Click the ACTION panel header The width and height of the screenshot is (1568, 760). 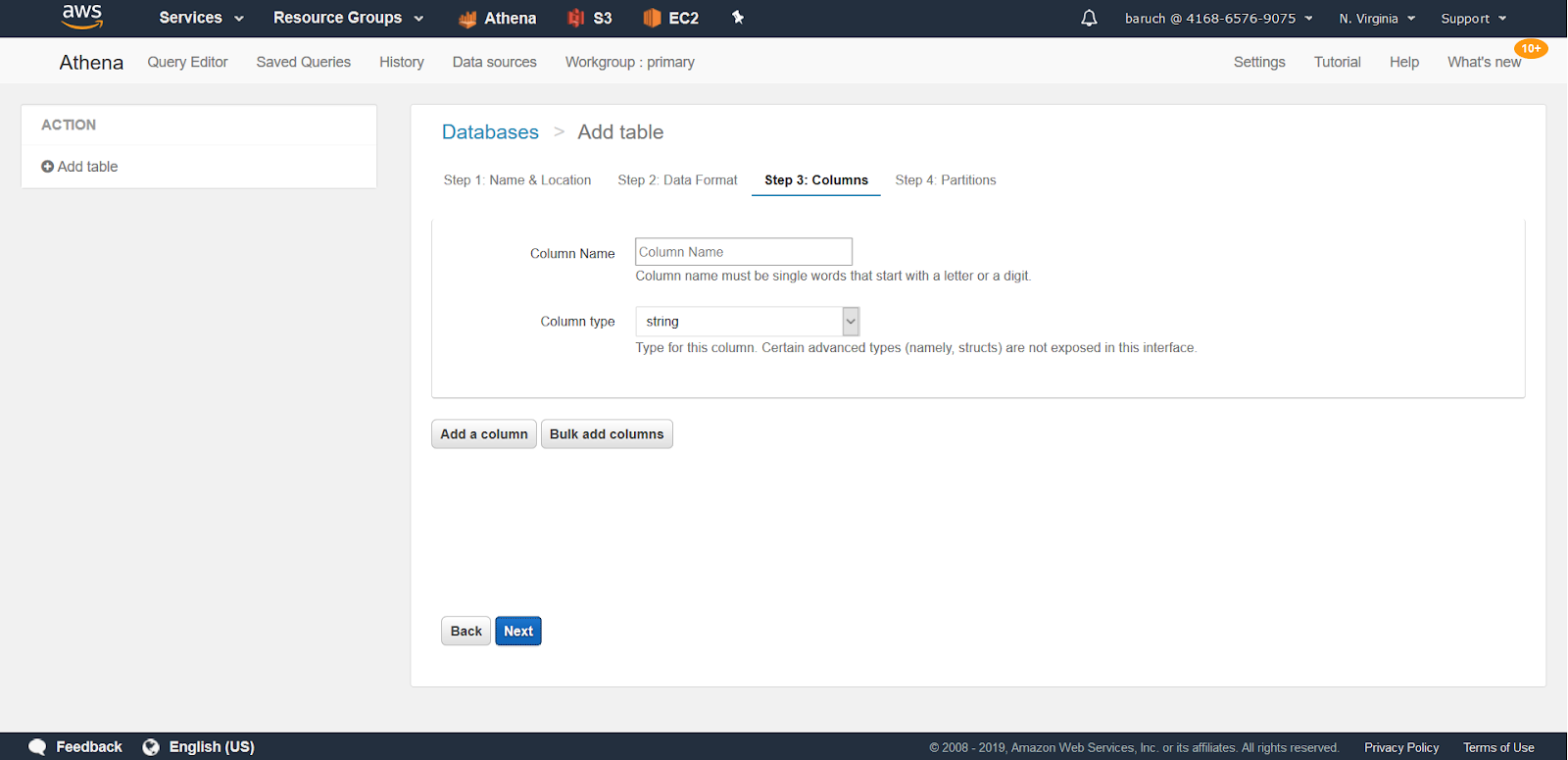(x=69, y=126)
